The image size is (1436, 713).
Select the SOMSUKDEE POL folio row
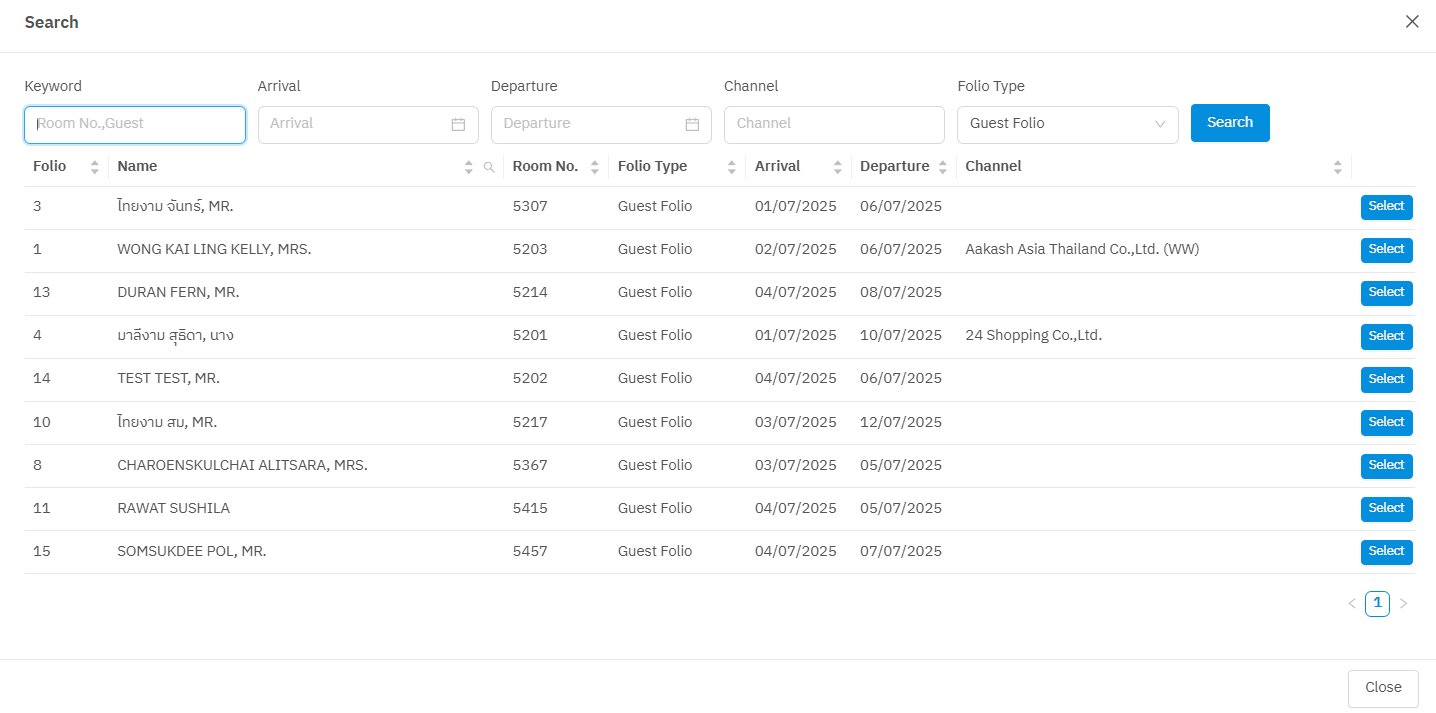[x=1386, y=552]
